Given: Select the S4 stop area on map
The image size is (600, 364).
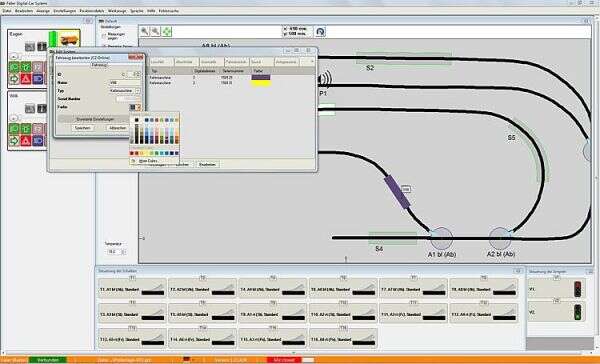Looking at the screenshot, I should [393, 238].
